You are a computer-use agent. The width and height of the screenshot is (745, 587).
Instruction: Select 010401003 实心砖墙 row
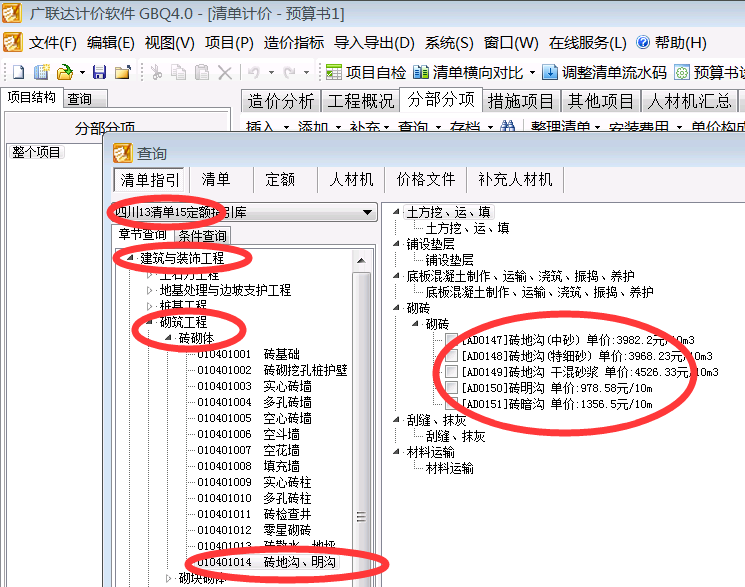pos(254,386)
